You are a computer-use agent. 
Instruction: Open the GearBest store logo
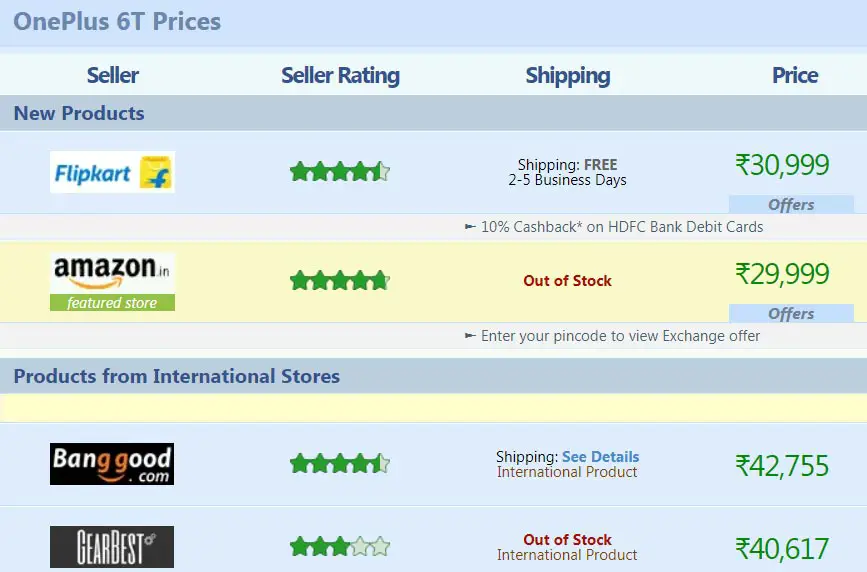click(112, 547)
